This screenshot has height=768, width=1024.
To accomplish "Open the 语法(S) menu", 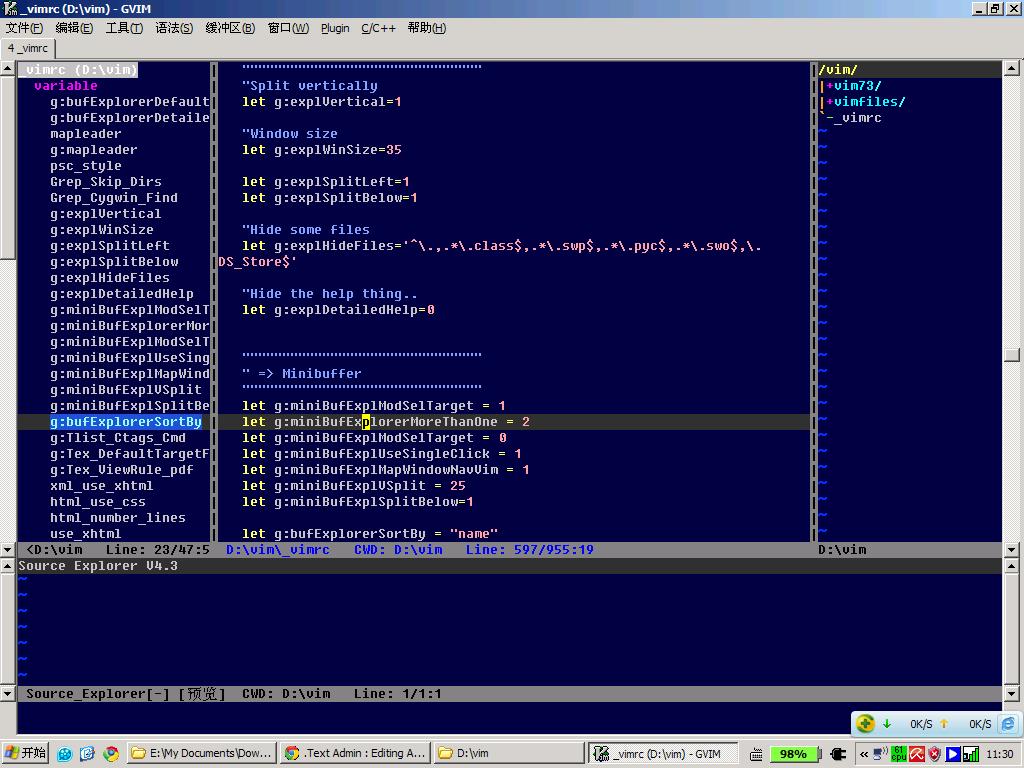I will 174,28.
